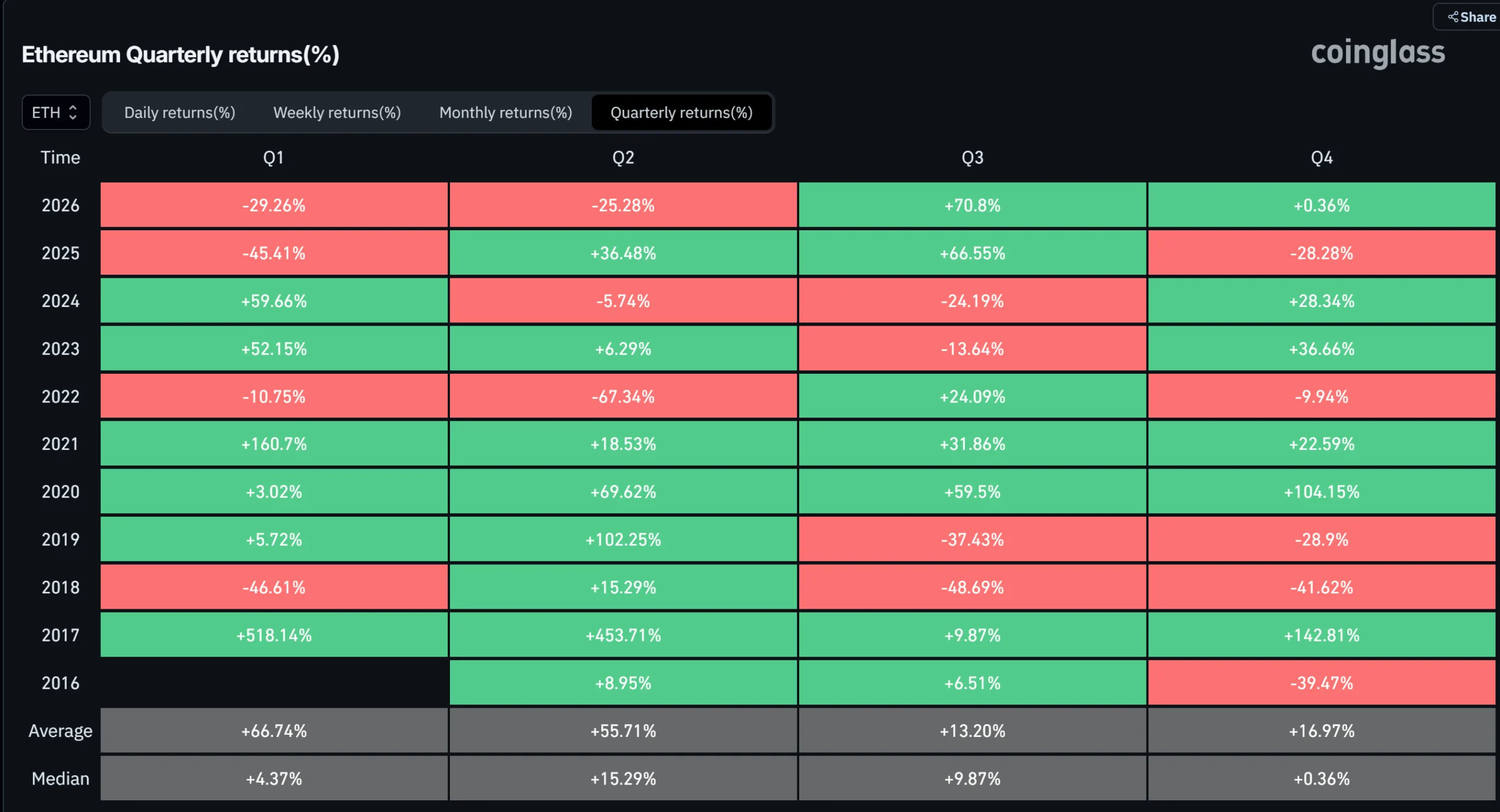The image size is (1500, 812).
Task: Select the Quarterly returns(%) tab
Action: (x=681, y=112)
